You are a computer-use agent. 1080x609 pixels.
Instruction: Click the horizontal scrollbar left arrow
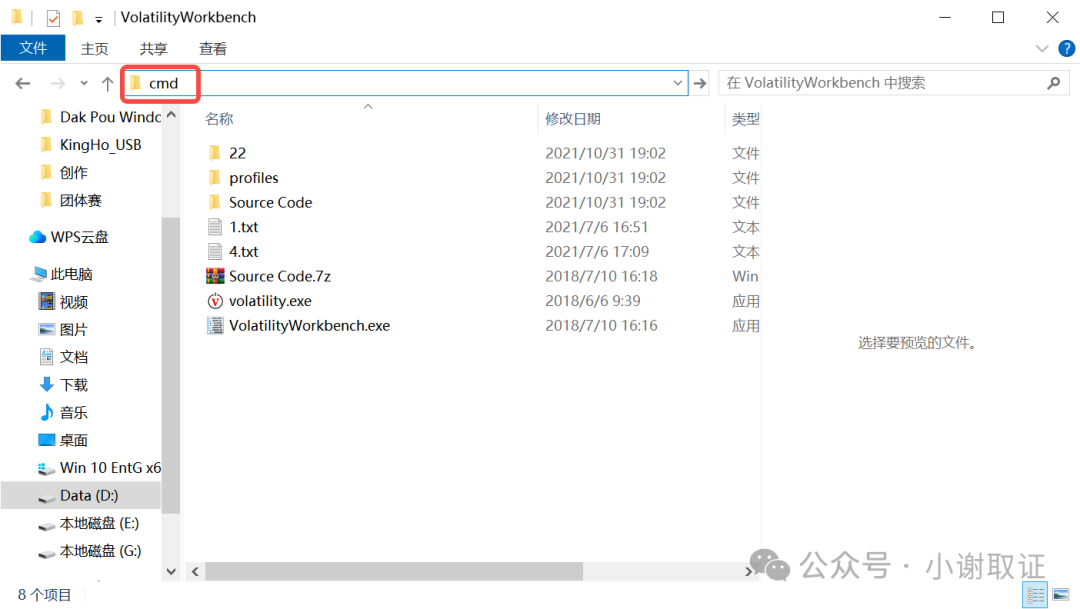click(196, 571)
